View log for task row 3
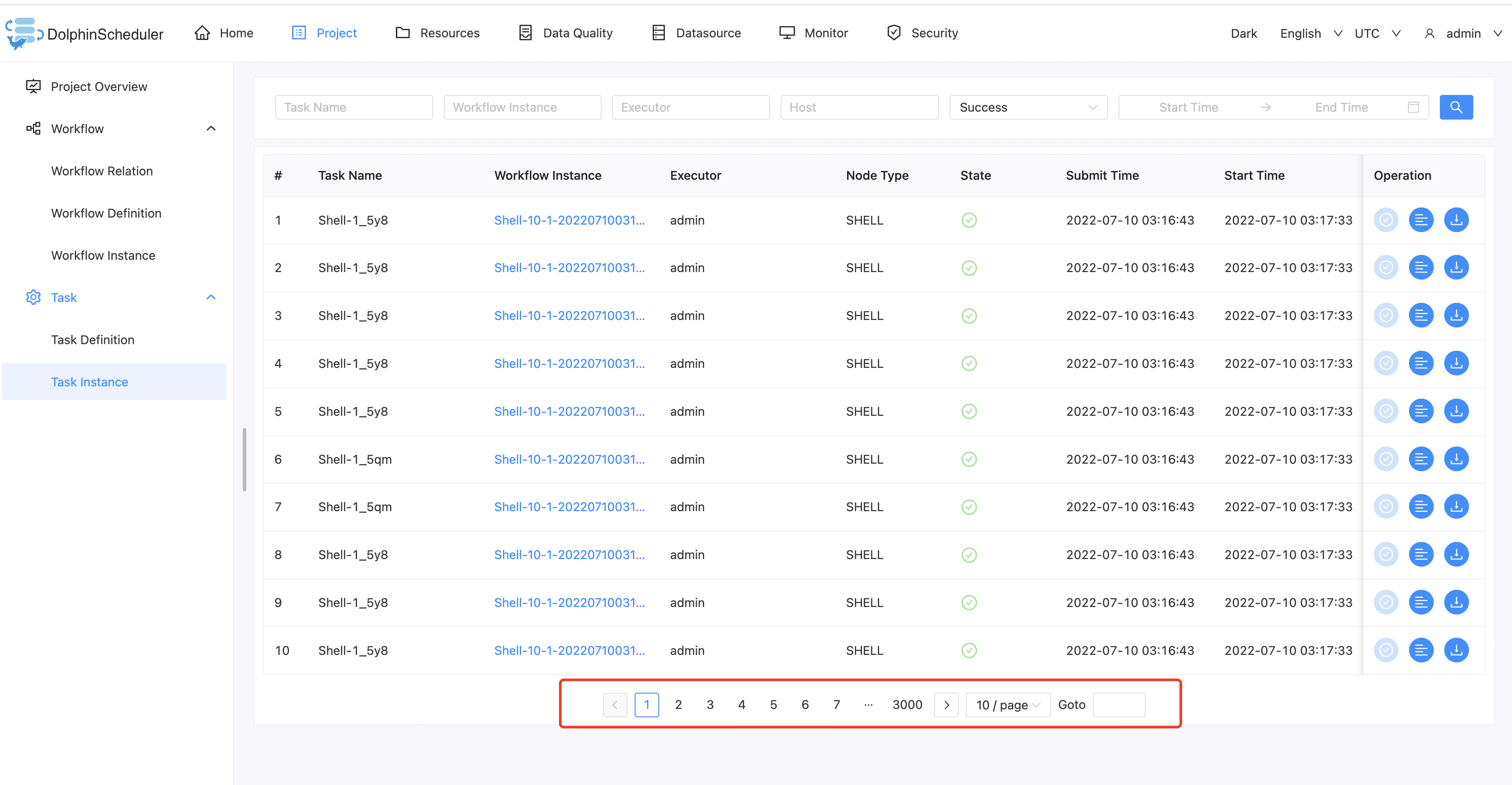This screenshot has height=785, width=1512. (1421, 316)
